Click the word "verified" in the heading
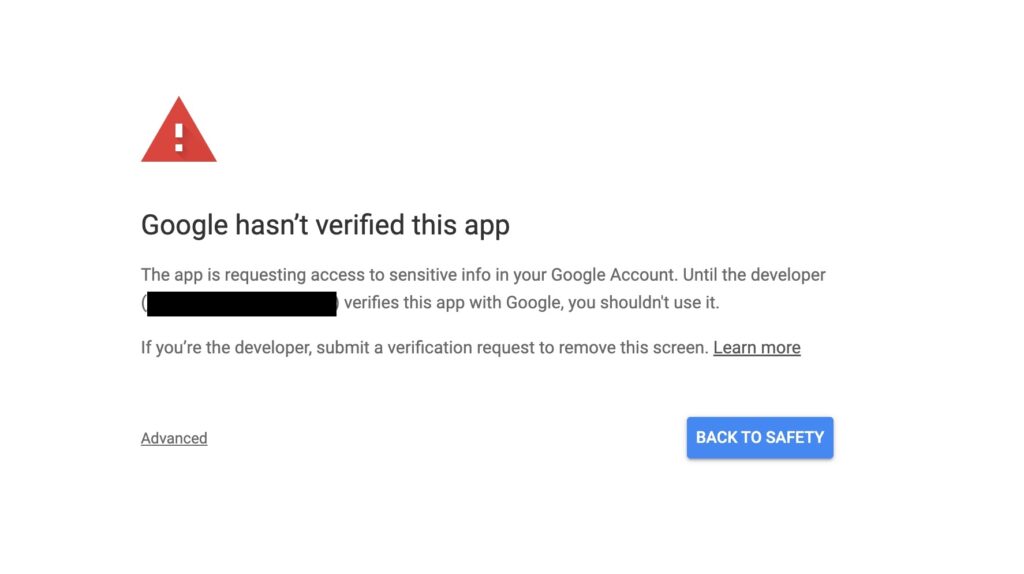Screen dimensions: 1024x574 (360, 225)
